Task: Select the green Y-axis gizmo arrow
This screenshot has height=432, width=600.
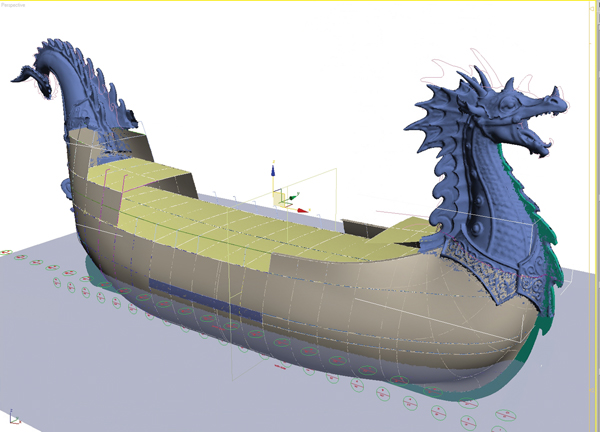Action: pyautogui.click(x=291, y=198)
